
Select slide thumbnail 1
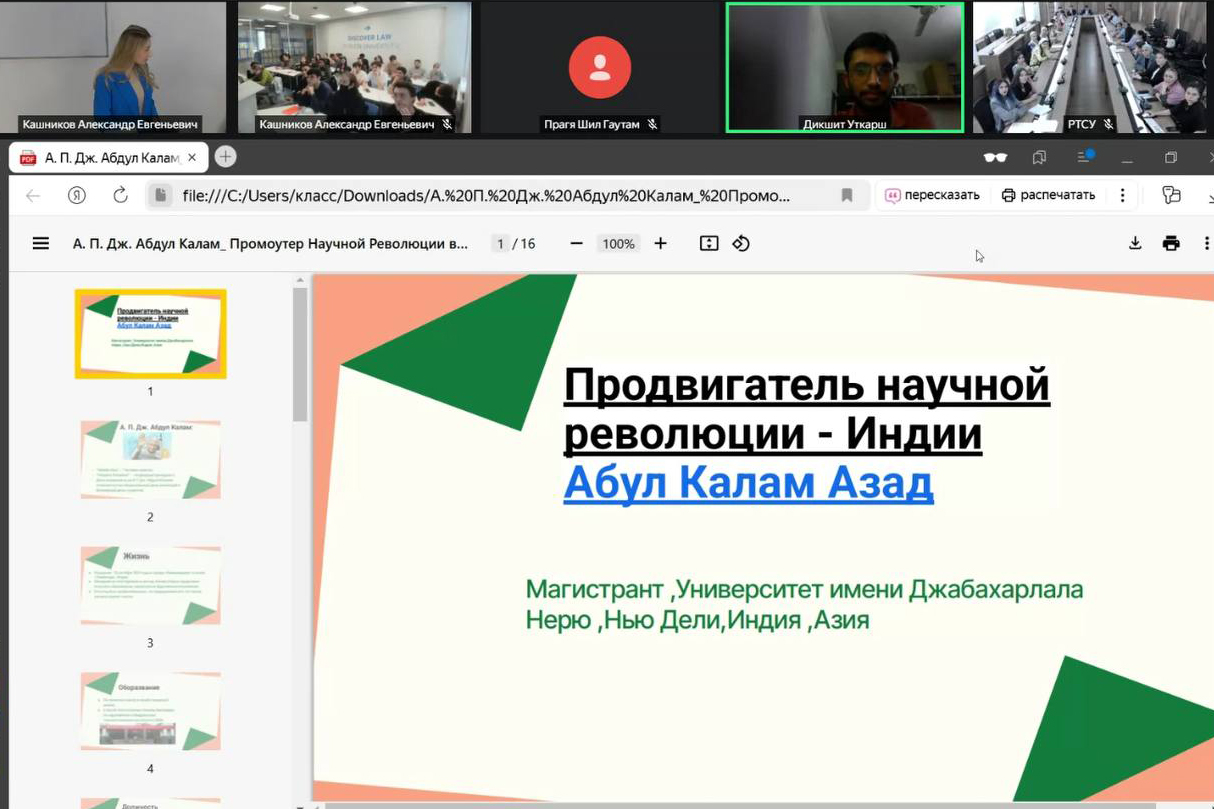(151, 333)
